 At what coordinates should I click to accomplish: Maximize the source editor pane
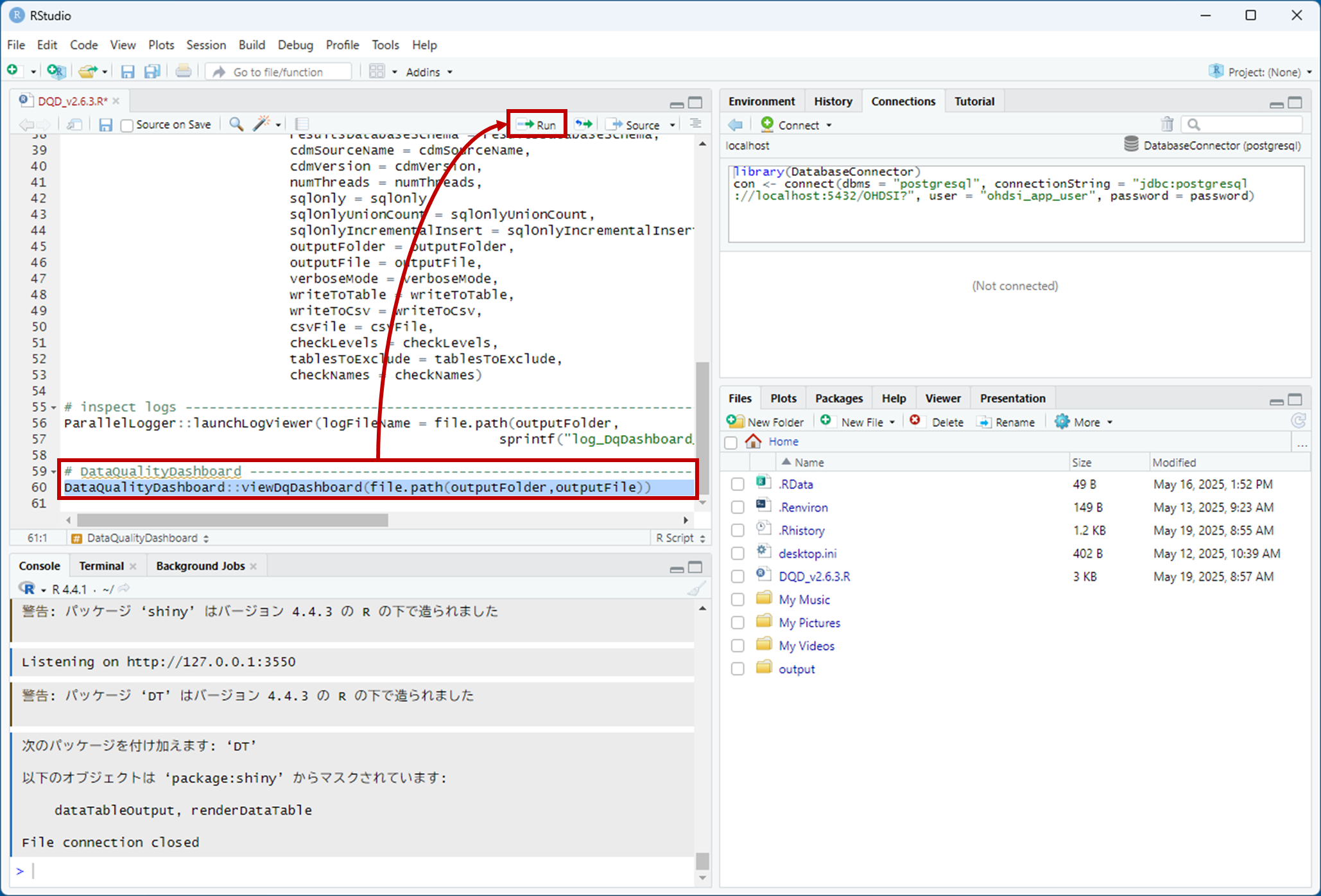click(x=696, y=103)
